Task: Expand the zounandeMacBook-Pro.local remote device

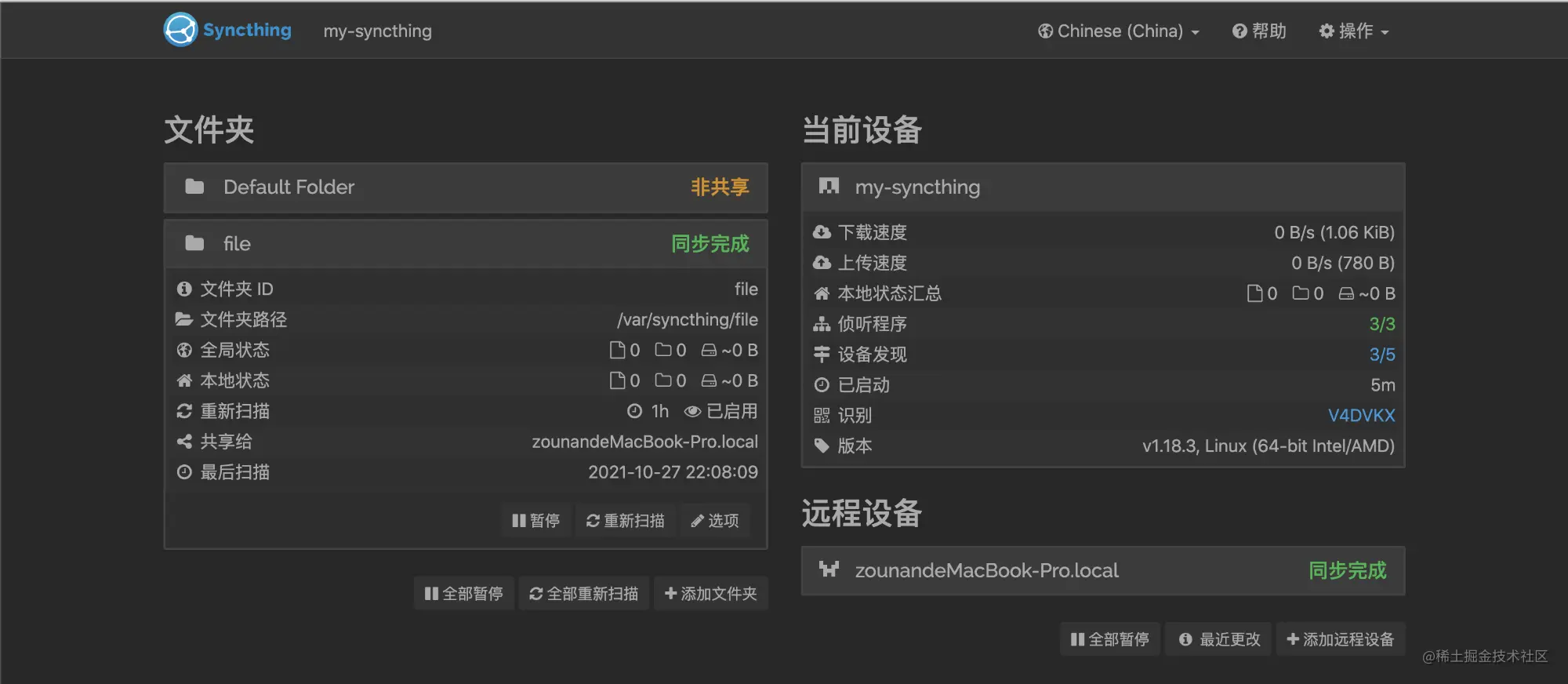Action: tap(1103, 571)
